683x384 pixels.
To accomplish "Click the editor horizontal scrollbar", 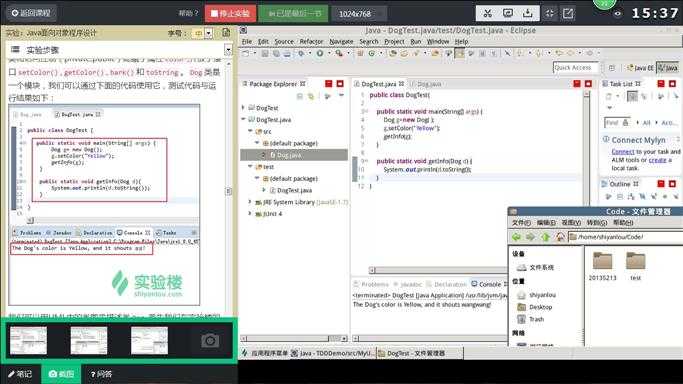I will (438, 270).
